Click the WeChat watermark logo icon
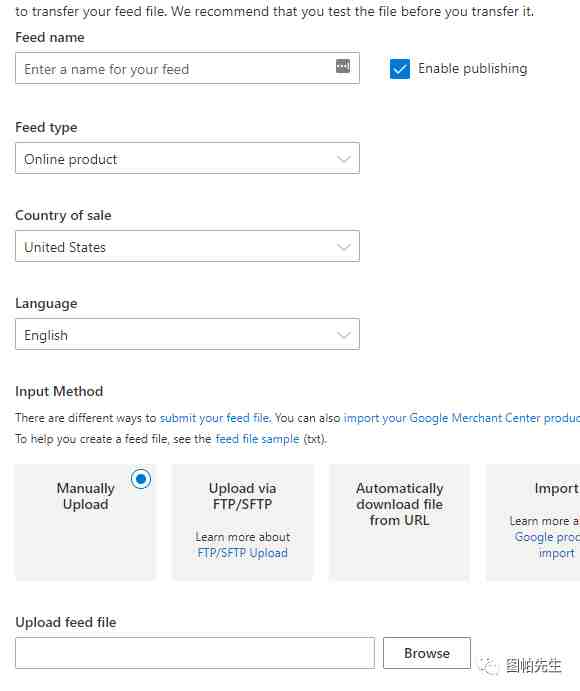The width and height of the screenshot is (580, 691). [488, 665]
